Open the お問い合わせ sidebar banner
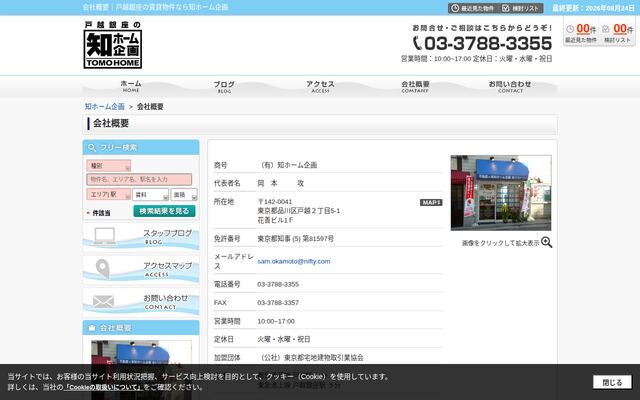The width and height of the screenshot is (640, 400). (x=141, y=302)
